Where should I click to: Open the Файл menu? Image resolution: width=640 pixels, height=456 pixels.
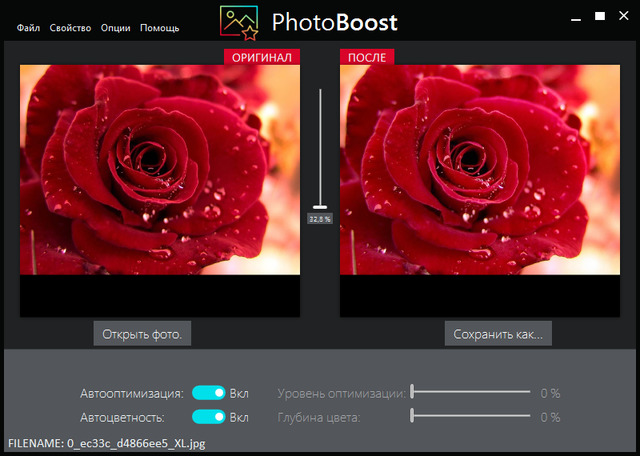[x=27, y=28]
